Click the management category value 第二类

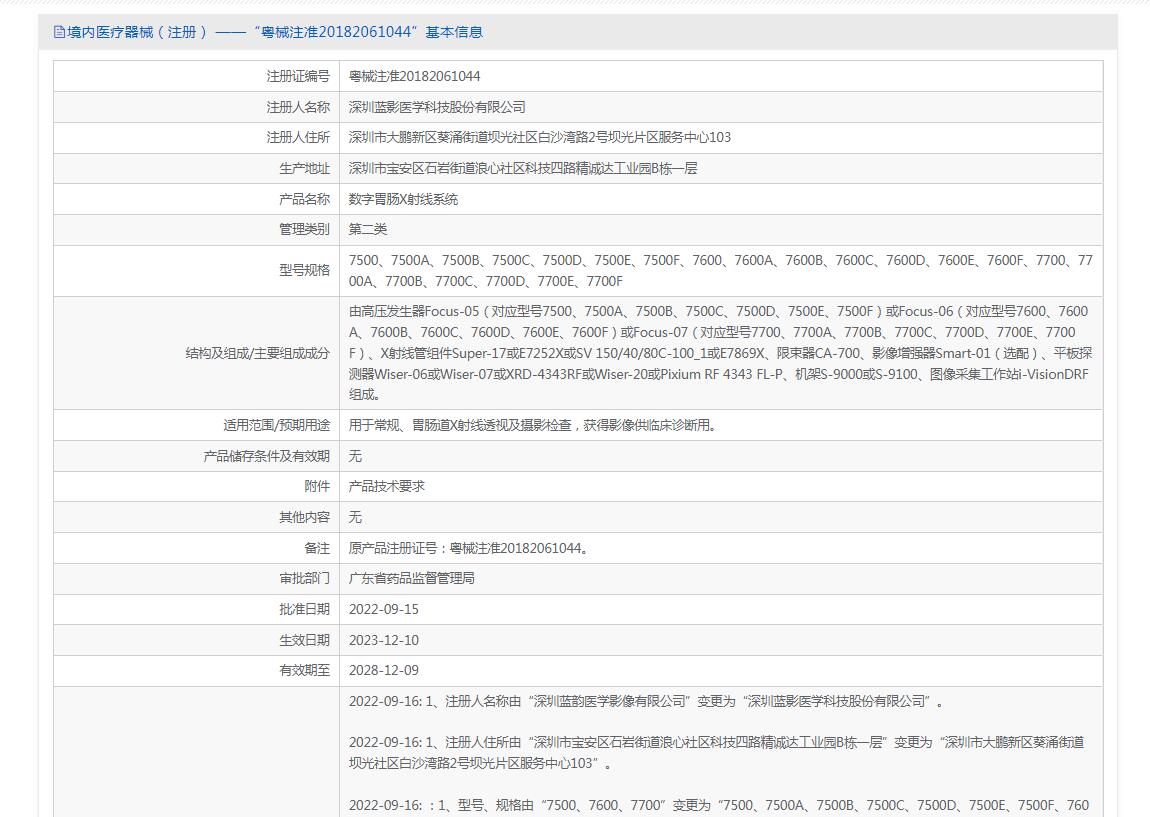(367, 229)
